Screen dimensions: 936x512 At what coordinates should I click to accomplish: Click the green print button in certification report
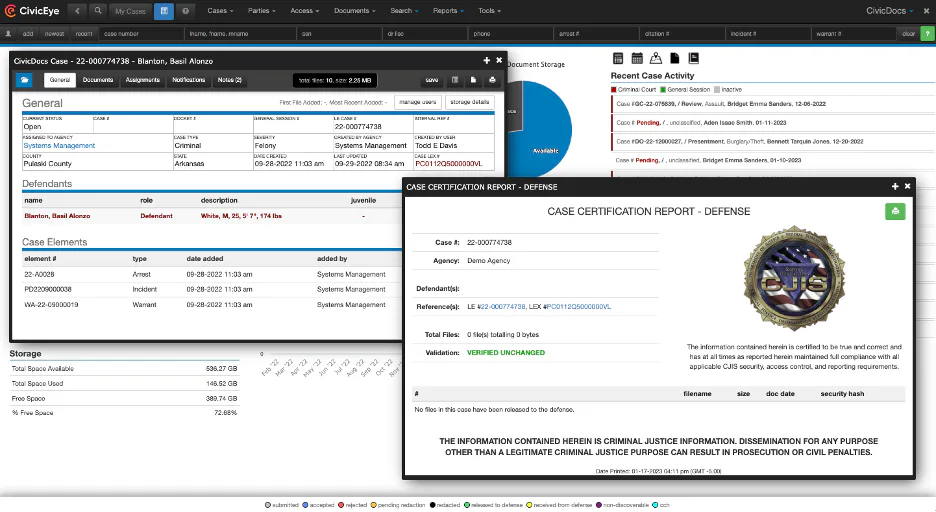(895, 211)
